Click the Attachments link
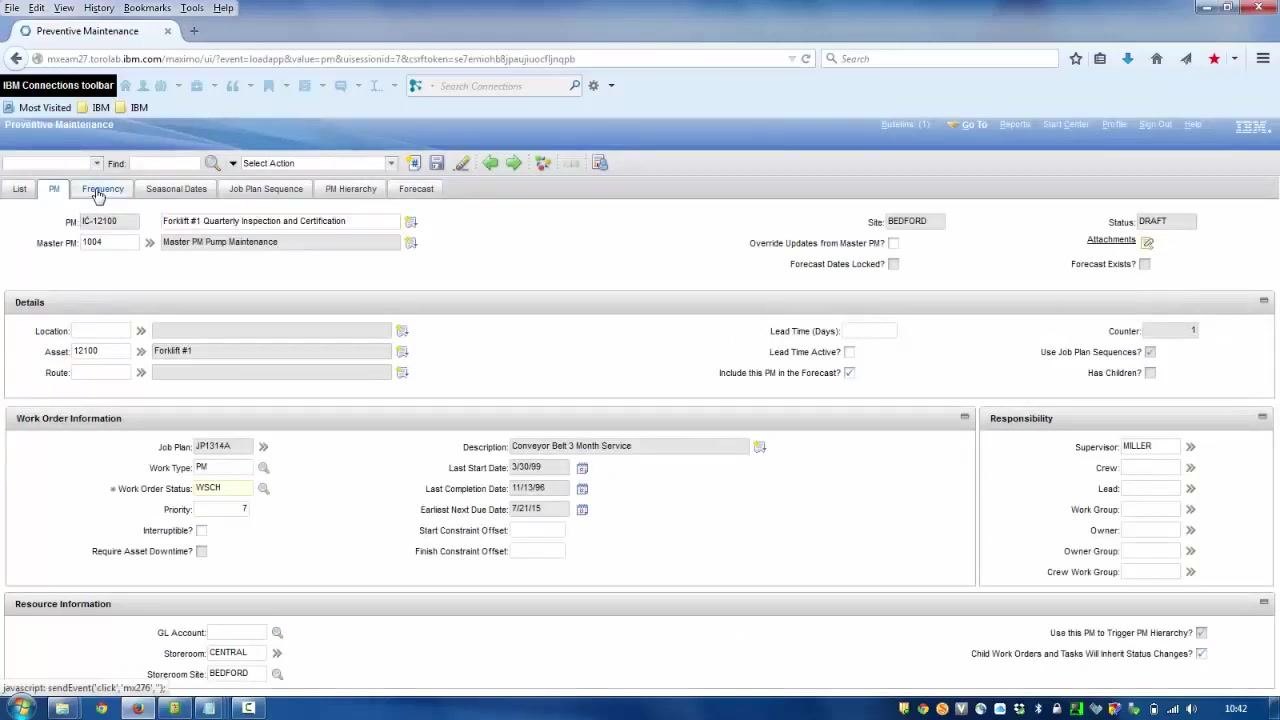This screenshot has width=1280, height=720. click(1111, 240)
